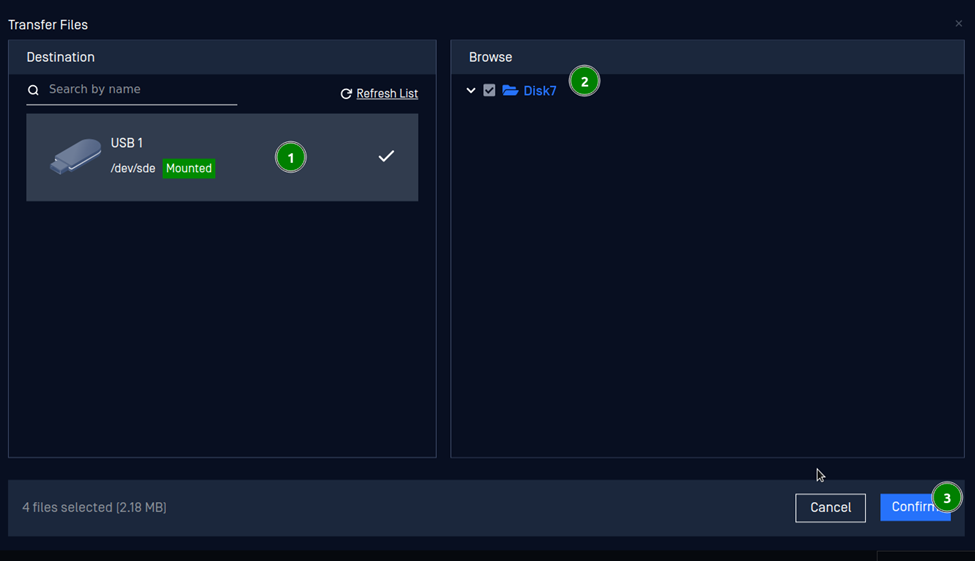Image resolution: width=975 pixels, height=561 pixels.
Task: Click the search magnifier icon
Action: pos(34,90)
